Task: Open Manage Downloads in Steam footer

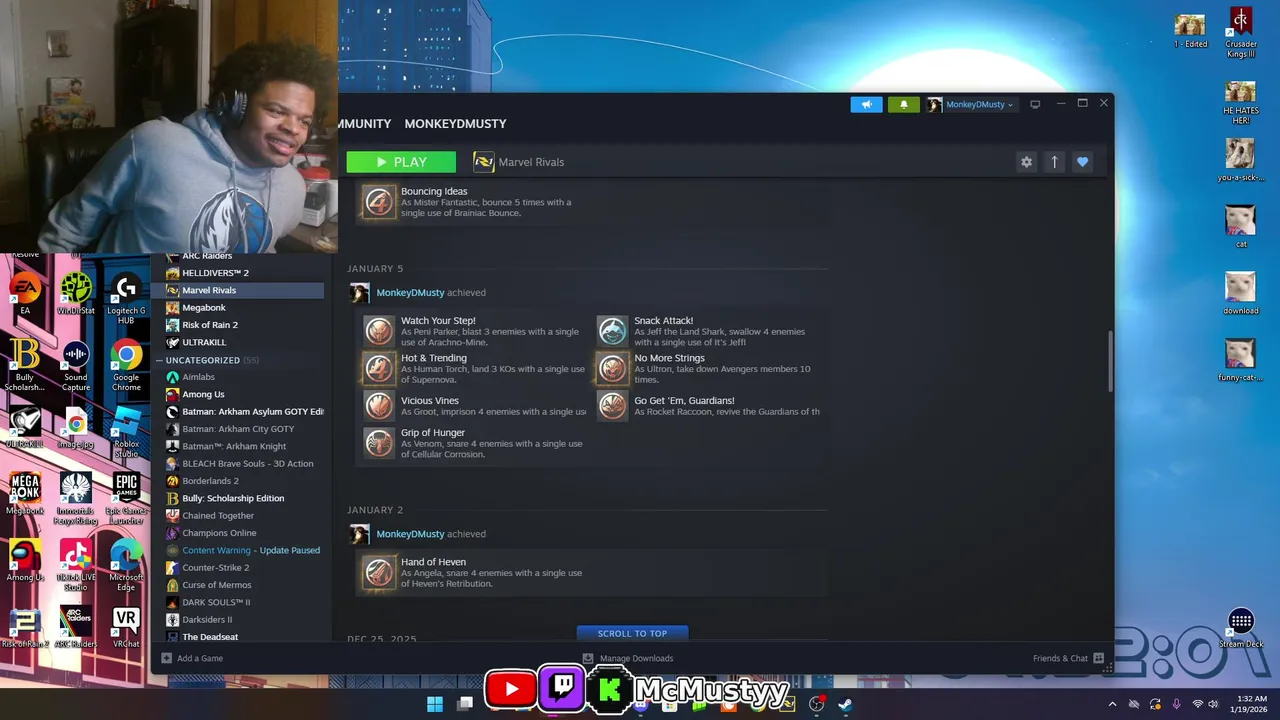Action: [x=628, y=658]
